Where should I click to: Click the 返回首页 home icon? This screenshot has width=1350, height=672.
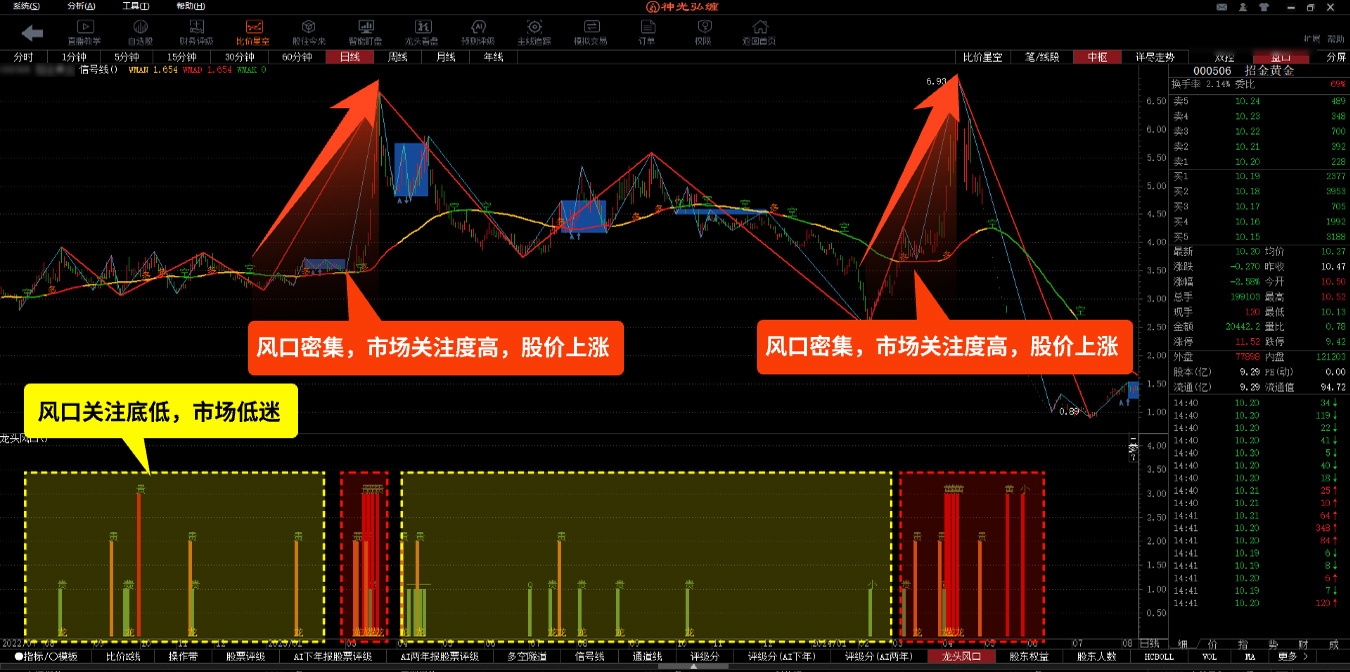pyautogui.click(x=758, y=32)
